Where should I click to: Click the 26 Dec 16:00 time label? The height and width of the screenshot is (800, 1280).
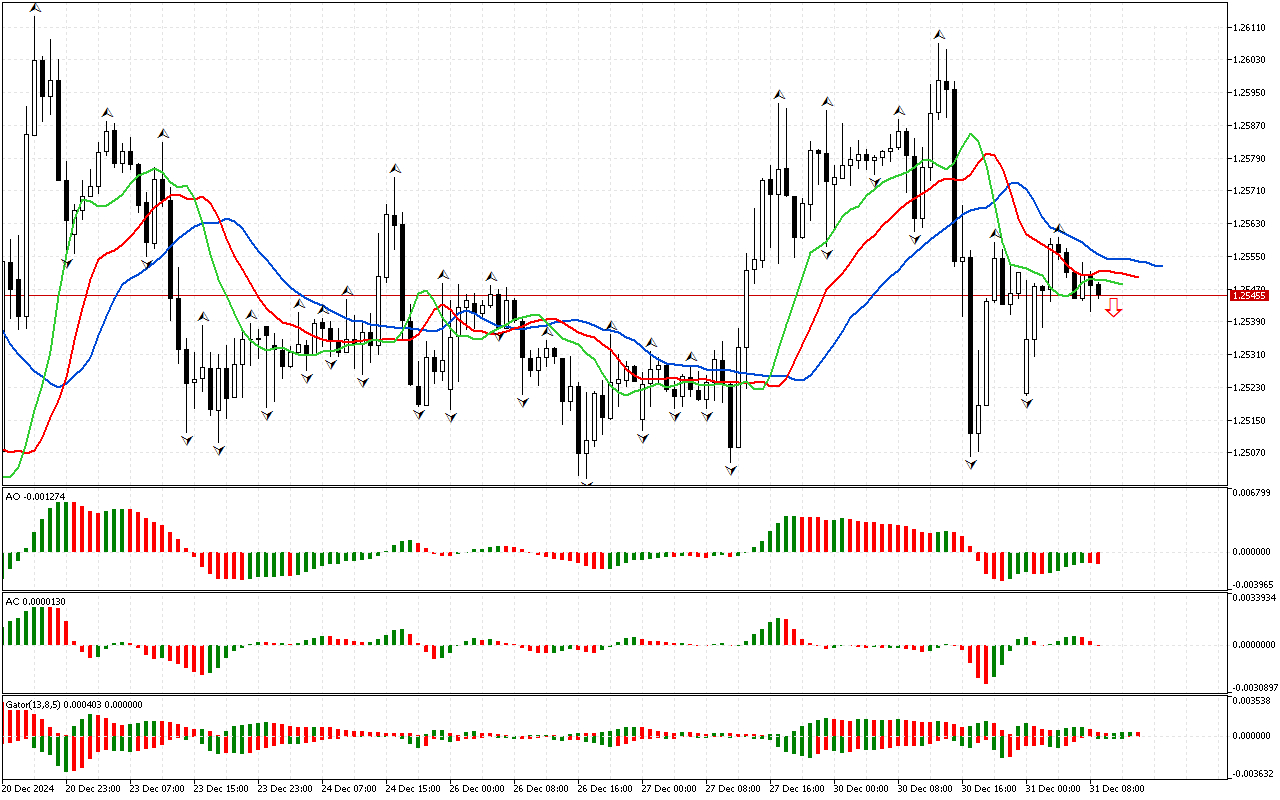(605, 789)
